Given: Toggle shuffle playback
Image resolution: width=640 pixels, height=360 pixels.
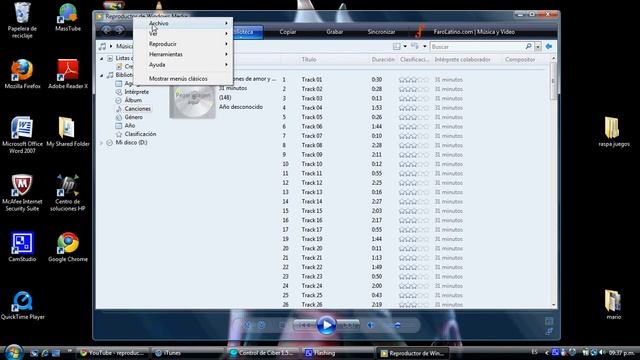Looking at the screenshot, I should 247,325.
